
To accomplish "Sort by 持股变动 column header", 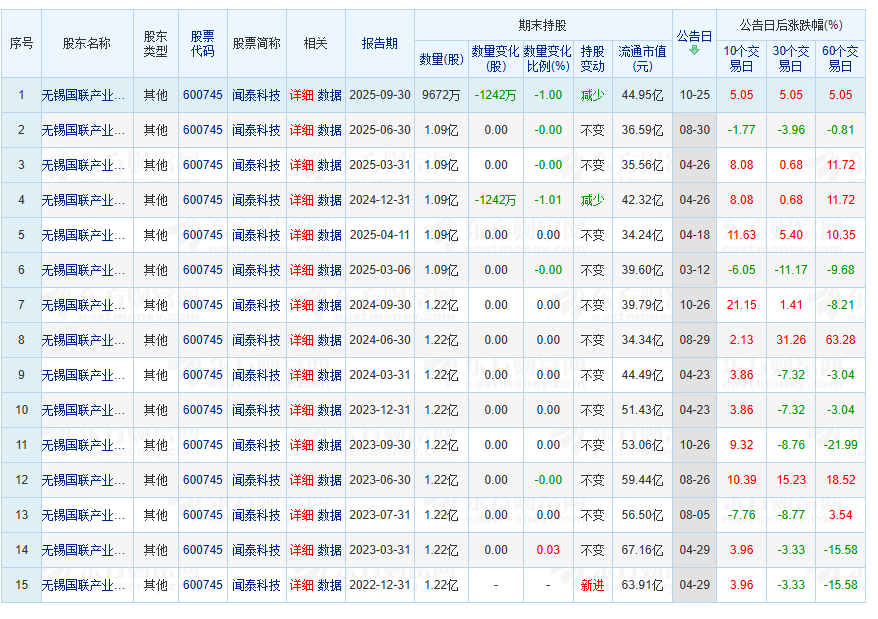I will pos(592,59).
